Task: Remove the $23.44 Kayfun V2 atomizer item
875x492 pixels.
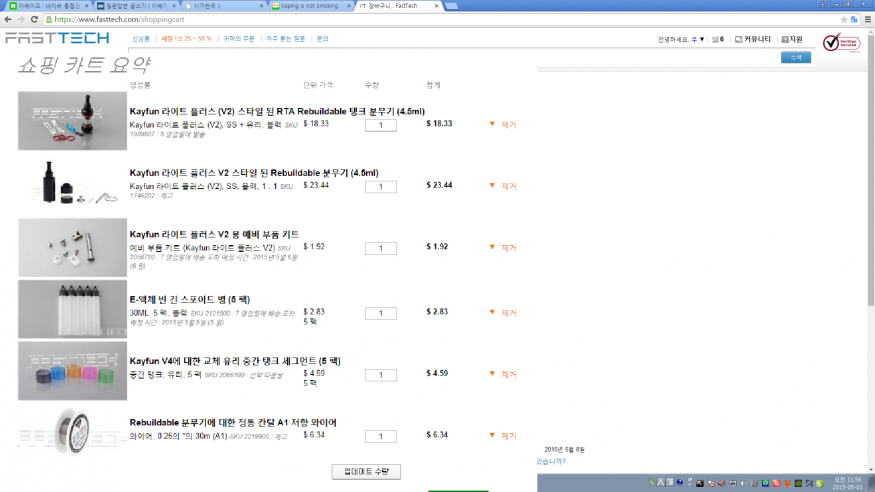Action: pos(508,186)
